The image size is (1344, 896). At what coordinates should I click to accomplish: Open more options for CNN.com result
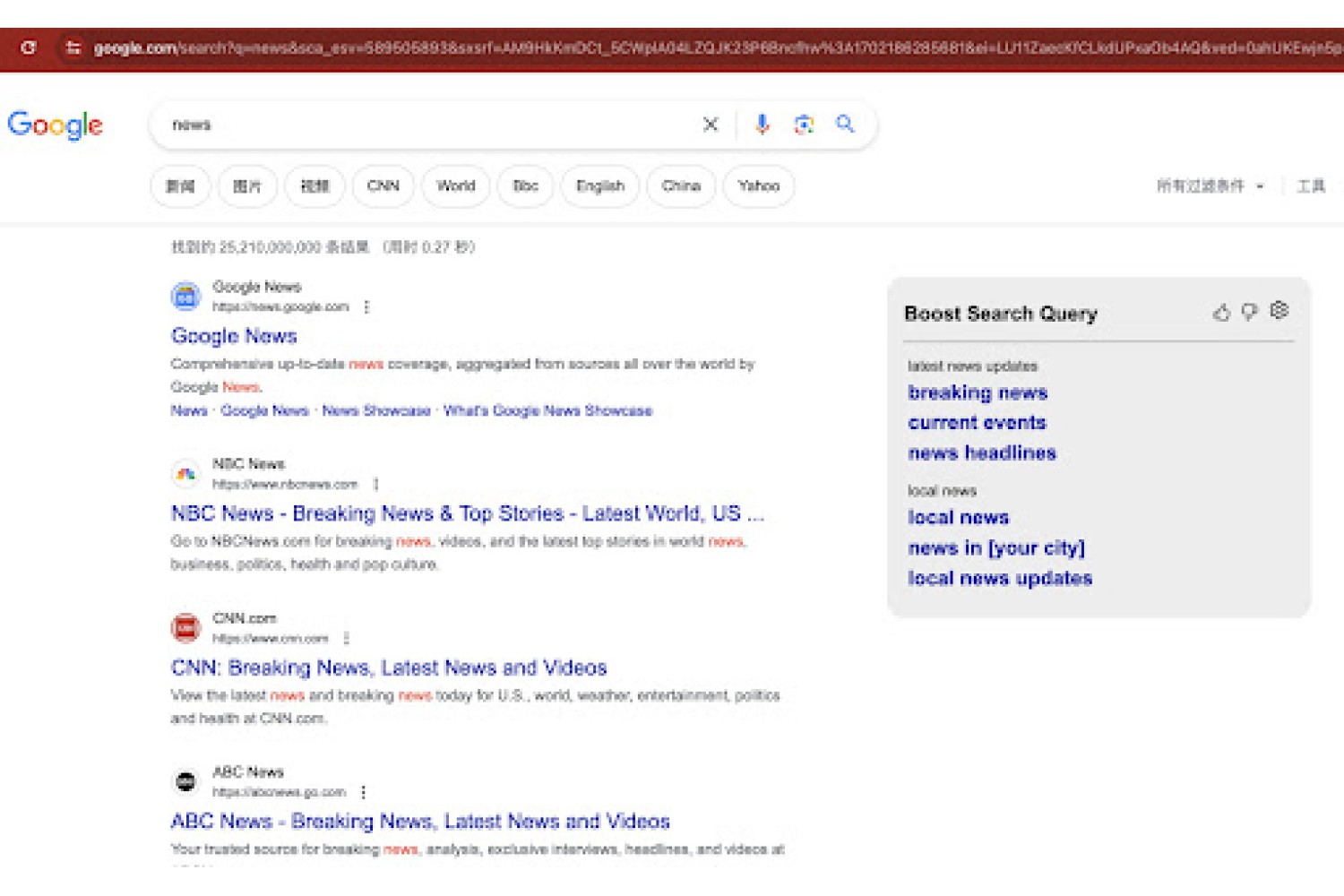point(347,639)
